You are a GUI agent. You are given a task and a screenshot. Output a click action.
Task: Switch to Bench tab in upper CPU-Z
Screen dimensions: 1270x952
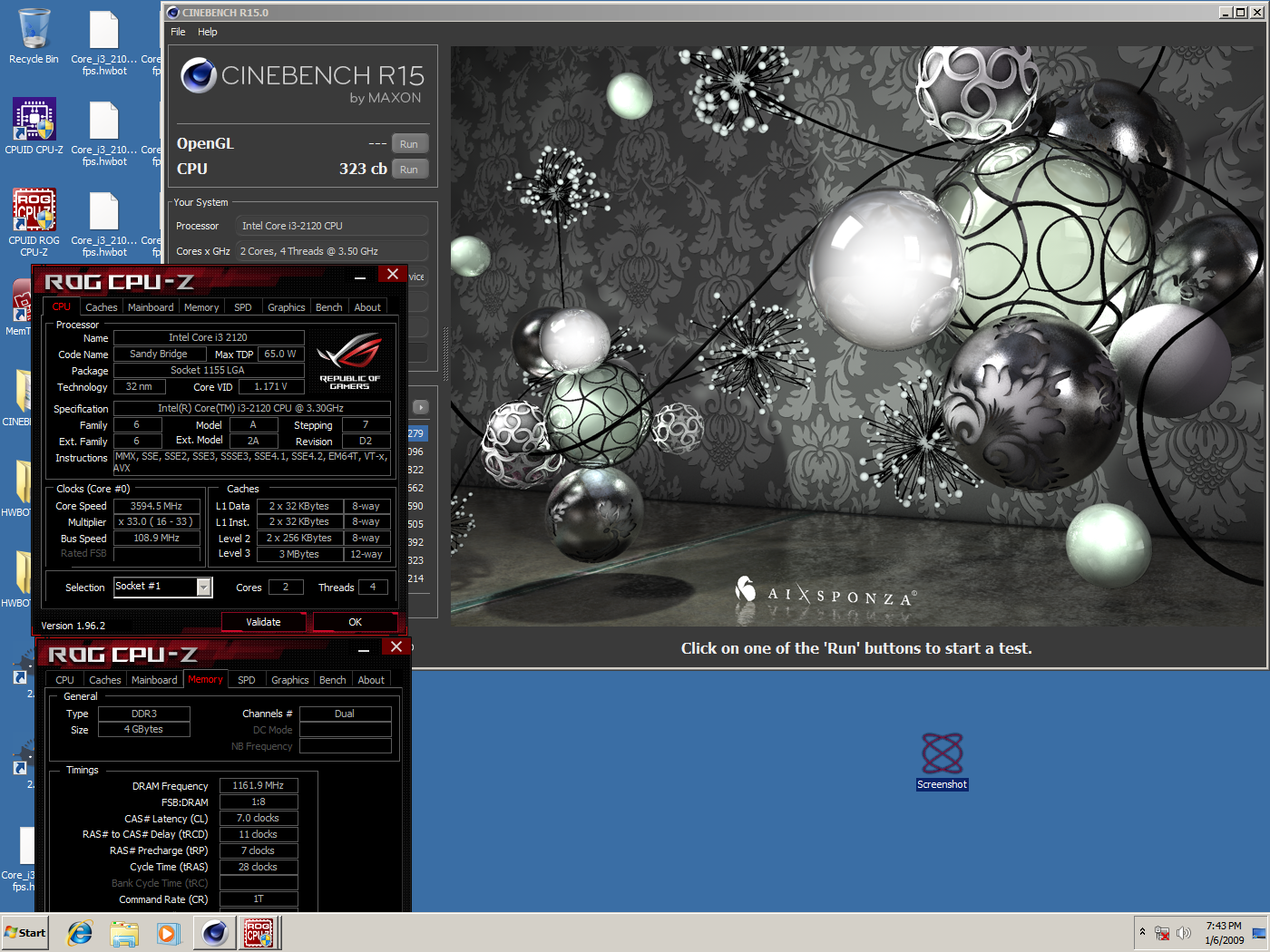pos(329,307)
